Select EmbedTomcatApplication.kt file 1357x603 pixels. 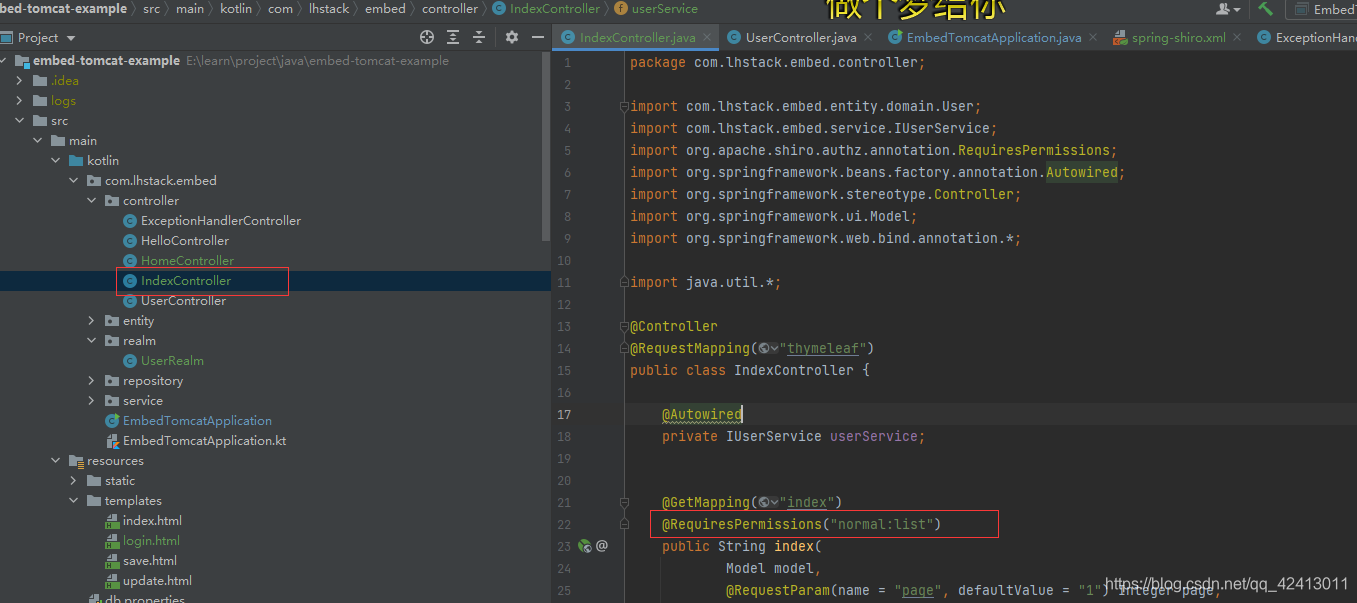coord(205,441)
